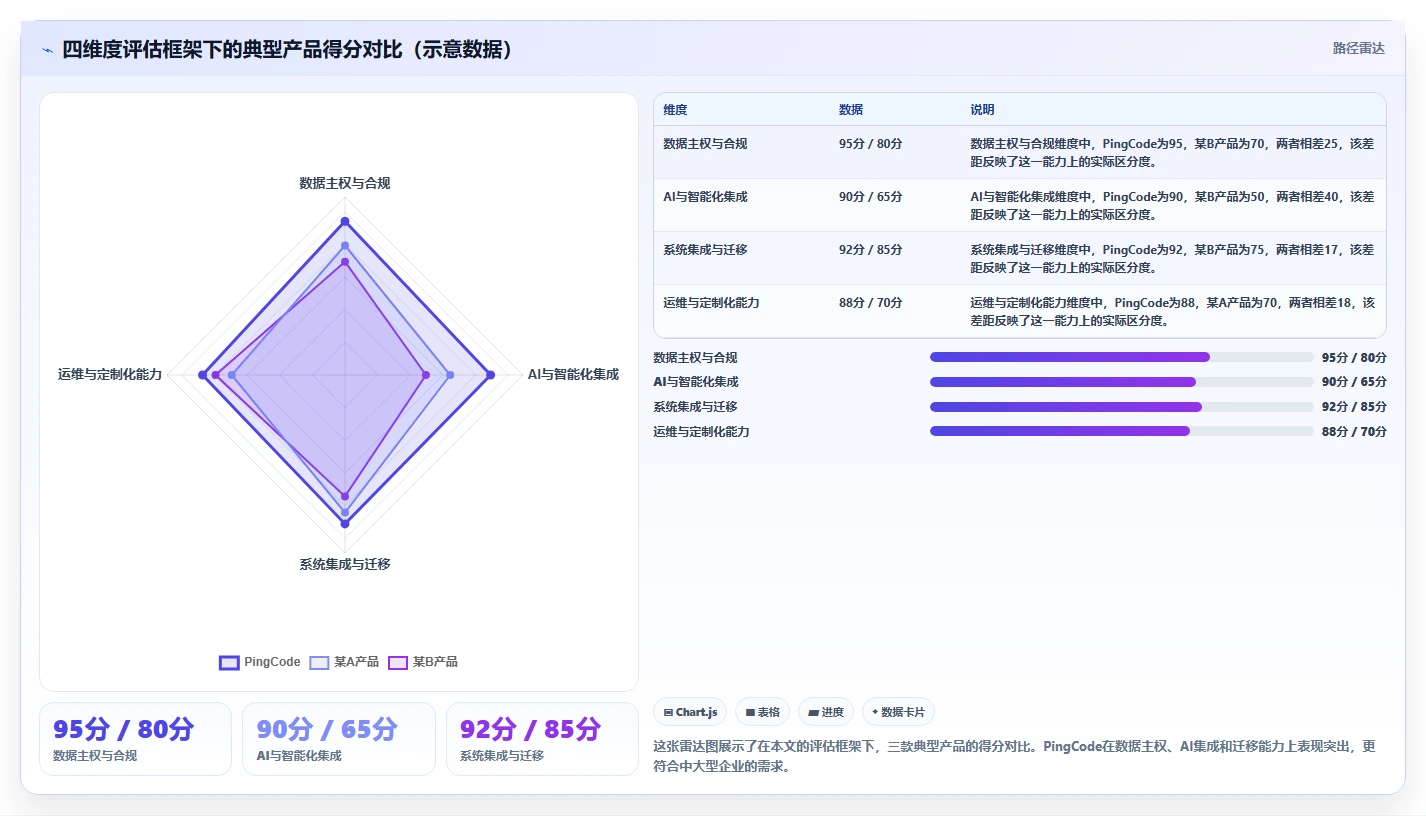Select the 数据主权与合规 table row name

[705, 144]
